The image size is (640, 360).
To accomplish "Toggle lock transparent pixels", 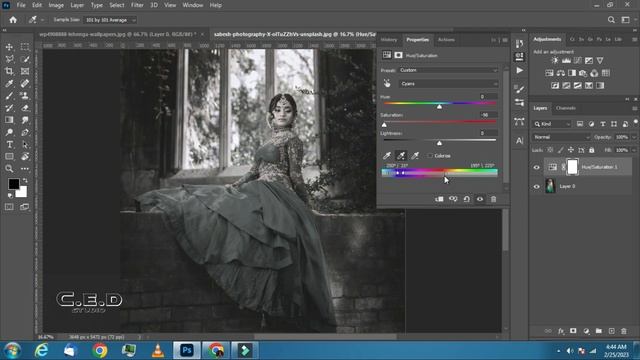I will click(550, 150).
